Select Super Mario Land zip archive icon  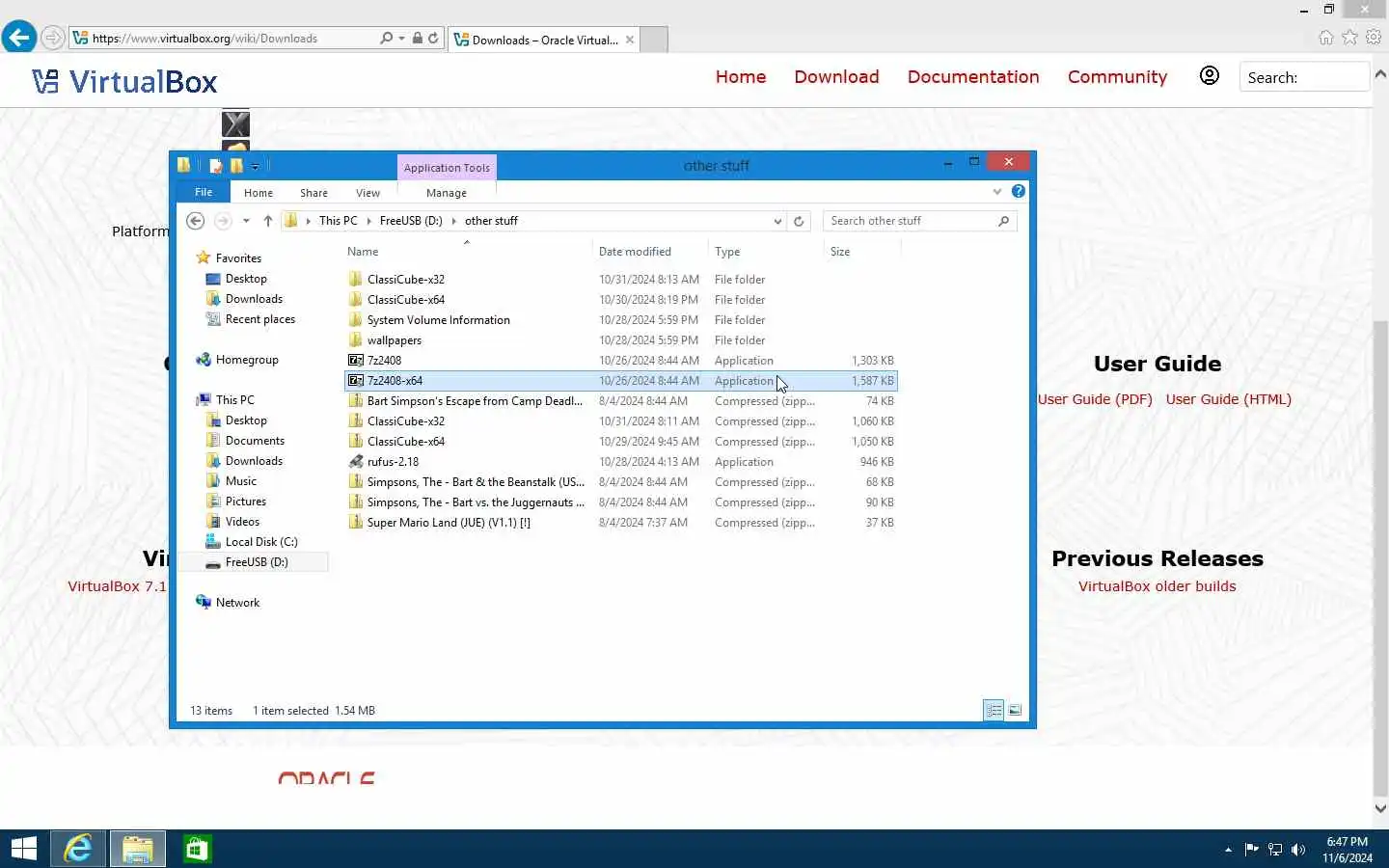point(356,523)
